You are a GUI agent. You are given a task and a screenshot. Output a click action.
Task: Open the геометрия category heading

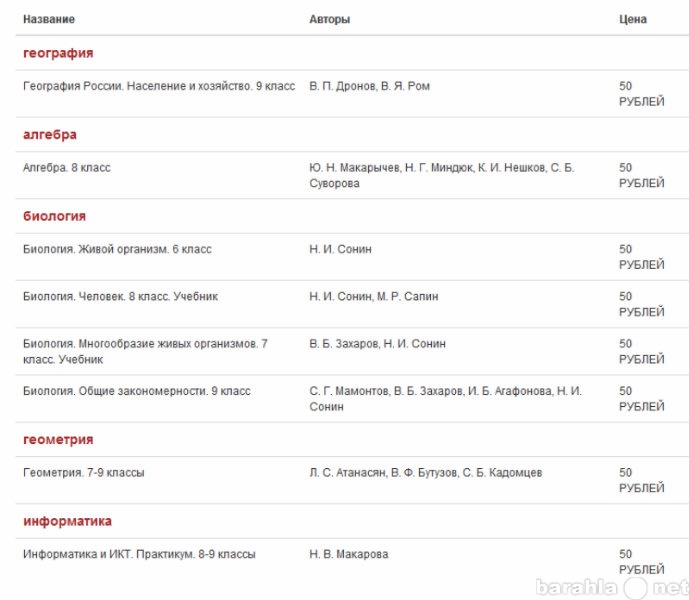[58, 440]
